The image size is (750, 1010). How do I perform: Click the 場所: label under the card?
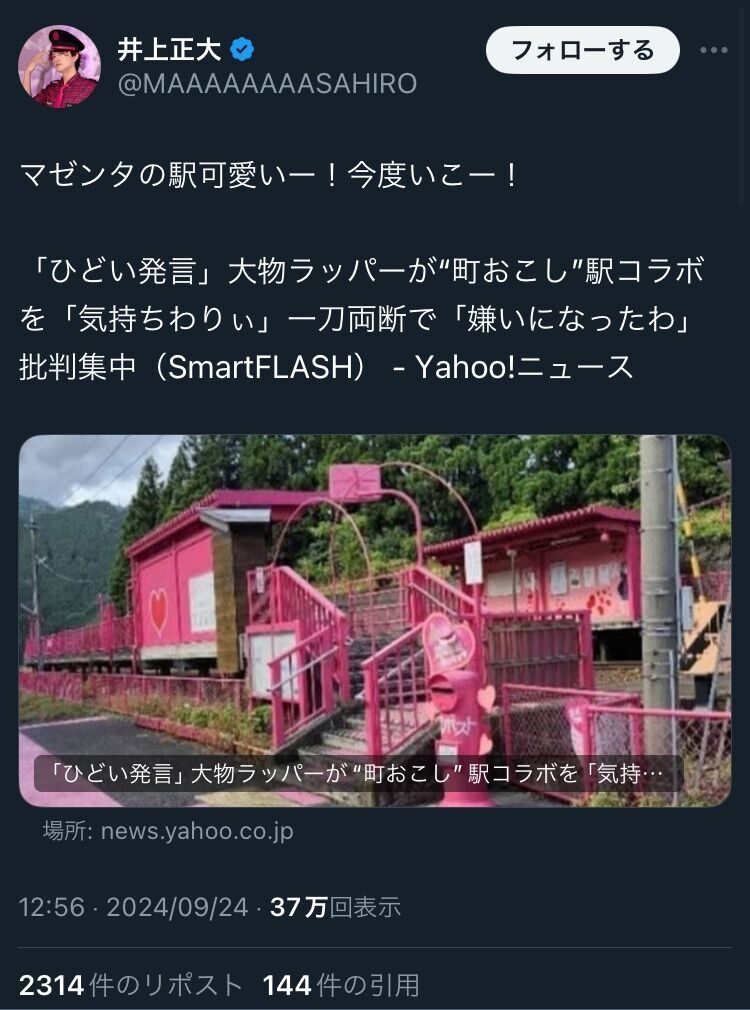(x=70, y=830)
